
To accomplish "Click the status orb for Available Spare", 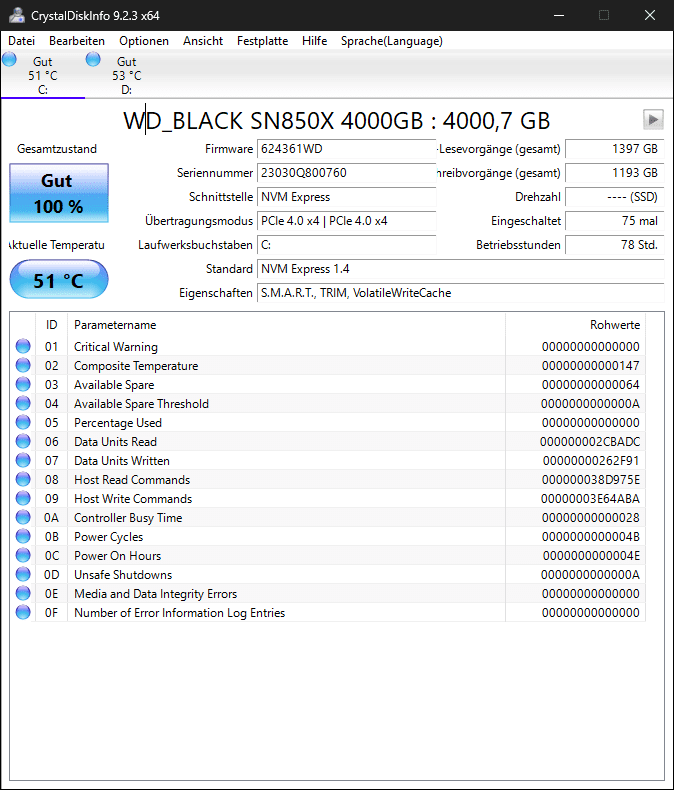I will 23,384.
